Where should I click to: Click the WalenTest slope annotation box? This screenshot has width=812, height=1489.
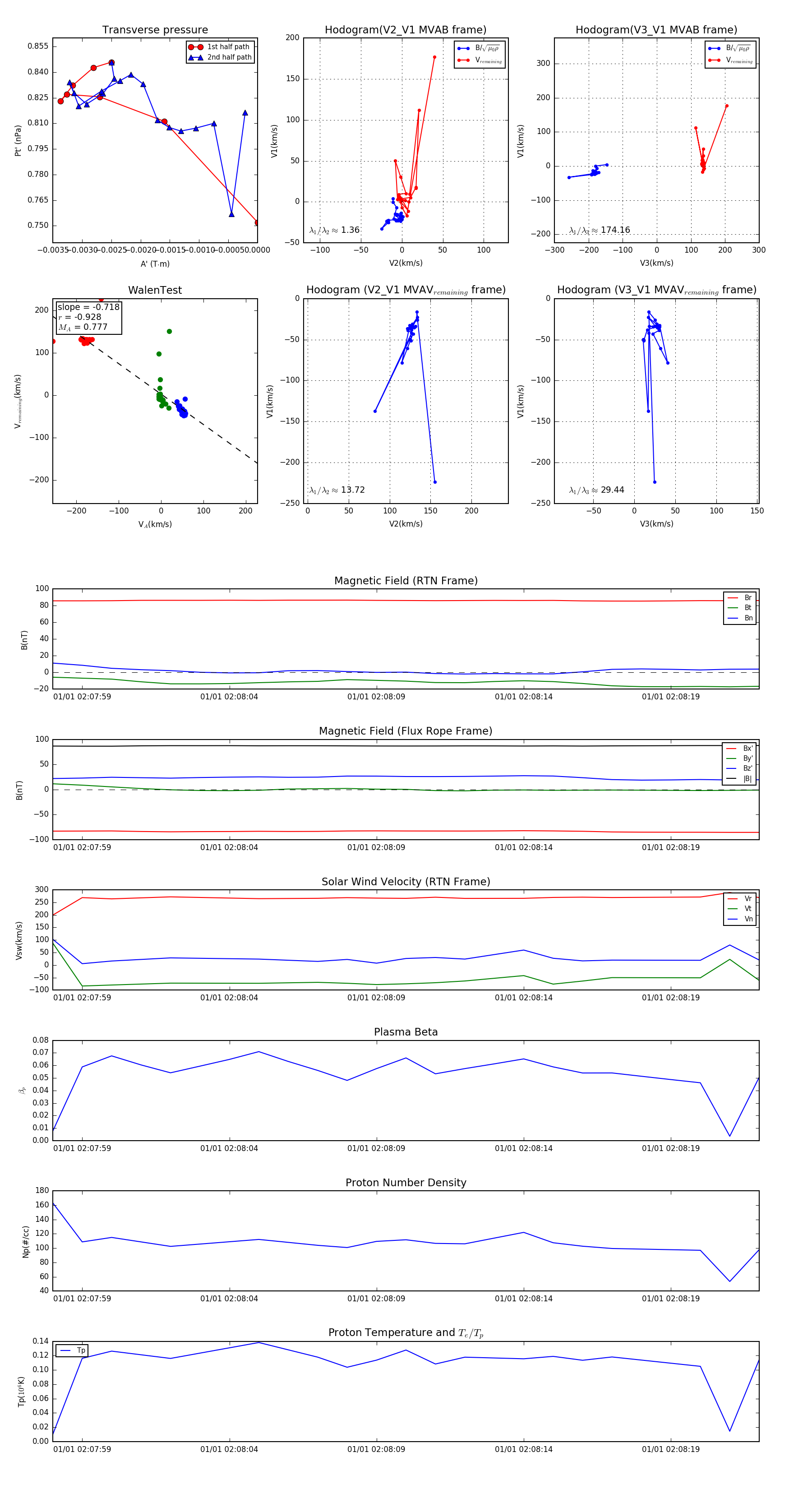pos(88,317)
